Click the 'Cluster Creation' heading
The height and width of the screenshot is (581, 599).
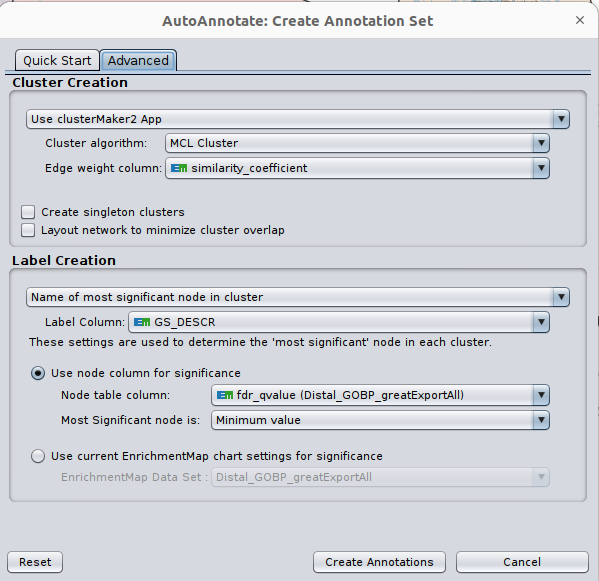click(70, 83)
